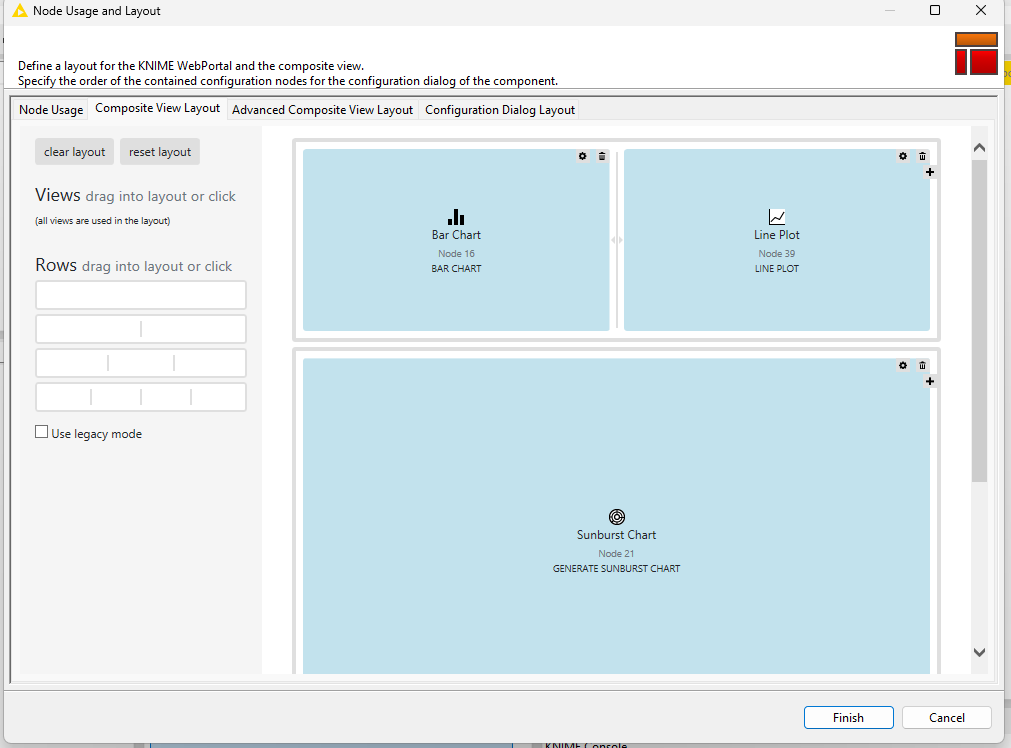The image size is (1011, 748).
Task: Click the vertical scrollbar thumb
Action: click(x=979, y=320)
